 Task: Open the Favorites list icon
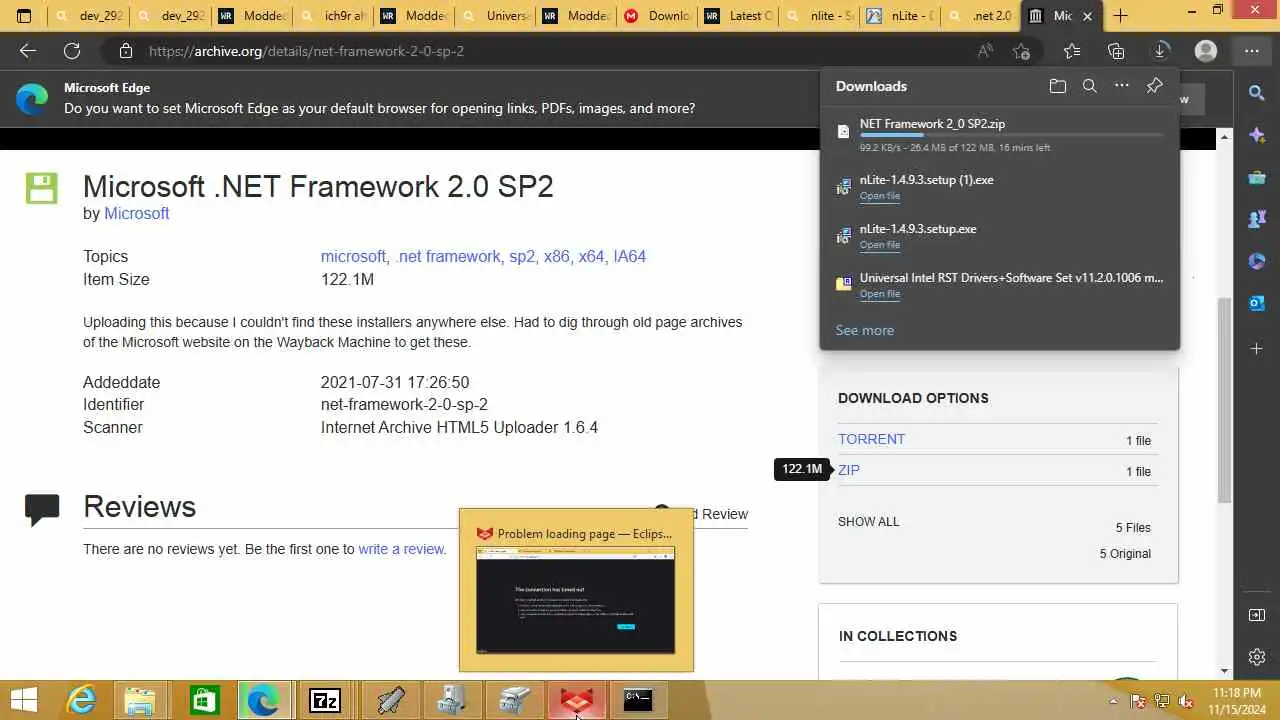click(1072, 51)
